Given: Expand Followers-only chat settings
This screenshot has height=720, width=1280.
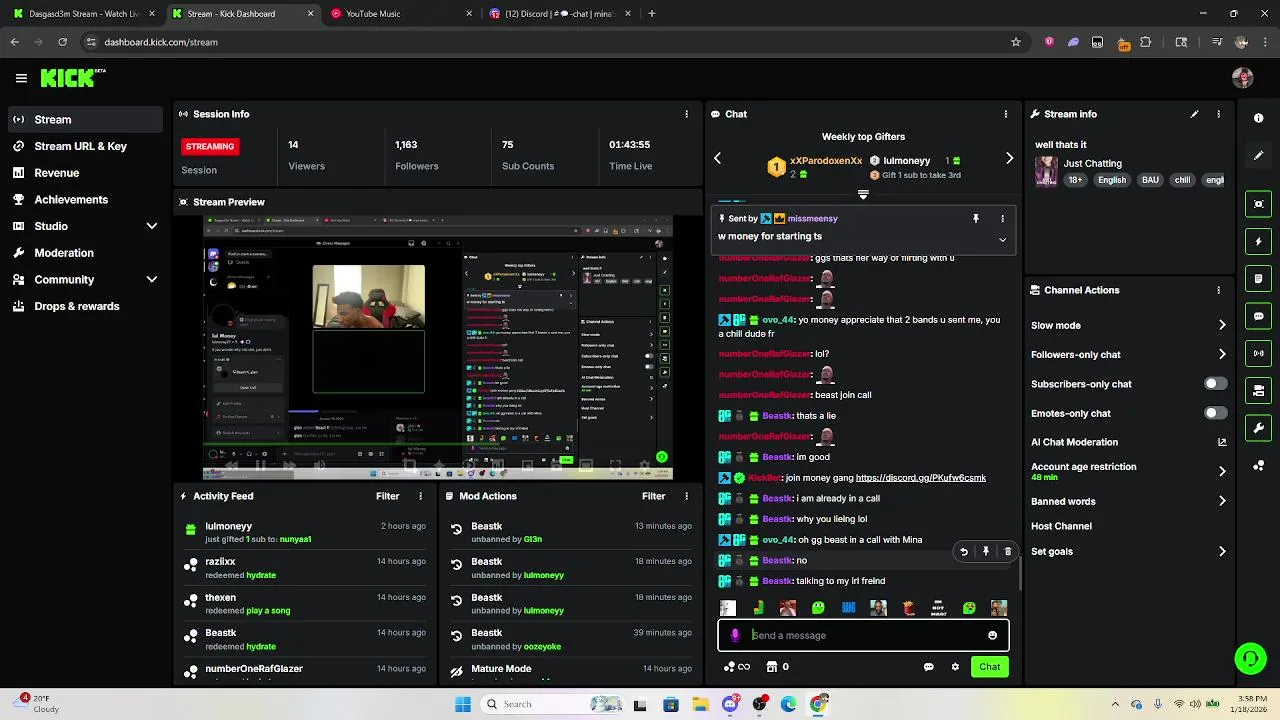Looking at the screenshot, I should pos(1222,354).
